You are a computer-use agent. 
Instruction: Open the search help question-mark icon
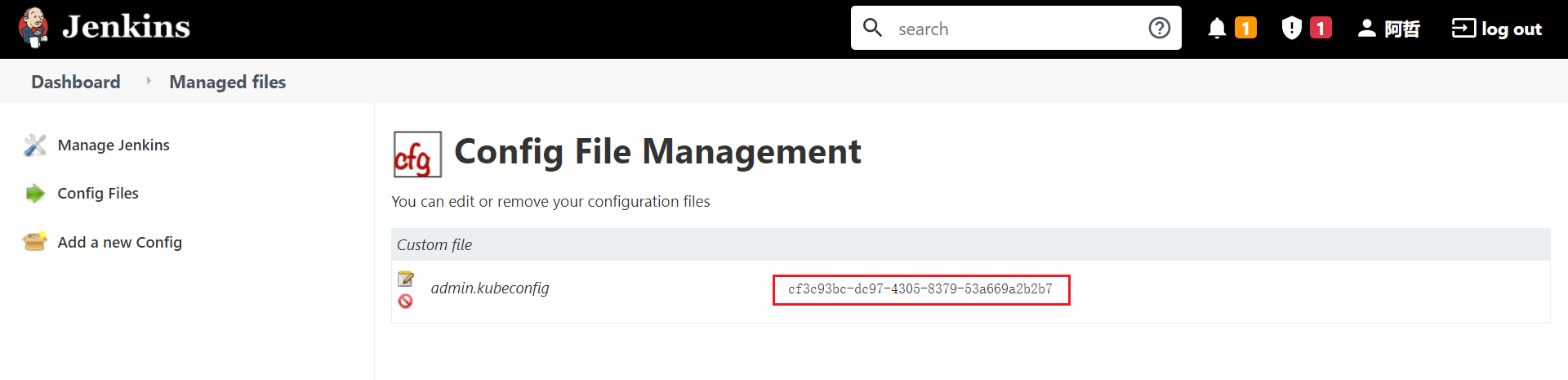[1159, 29]
